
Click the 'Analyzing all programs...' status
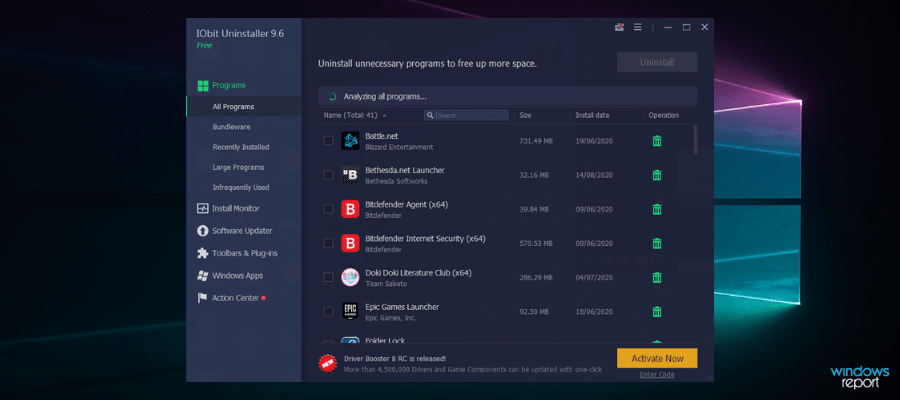pos(385,97)
